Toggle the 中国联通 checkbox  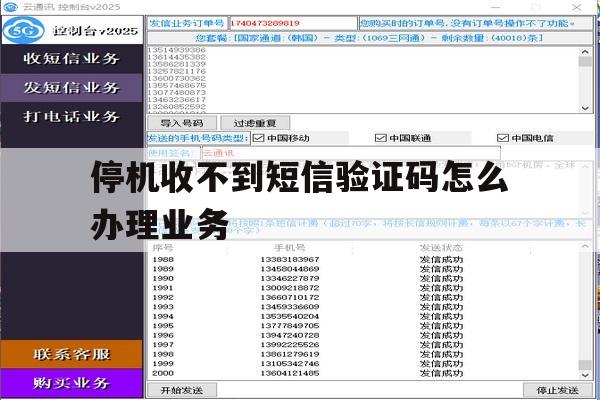pyautogui.click(x=380, y=138)
